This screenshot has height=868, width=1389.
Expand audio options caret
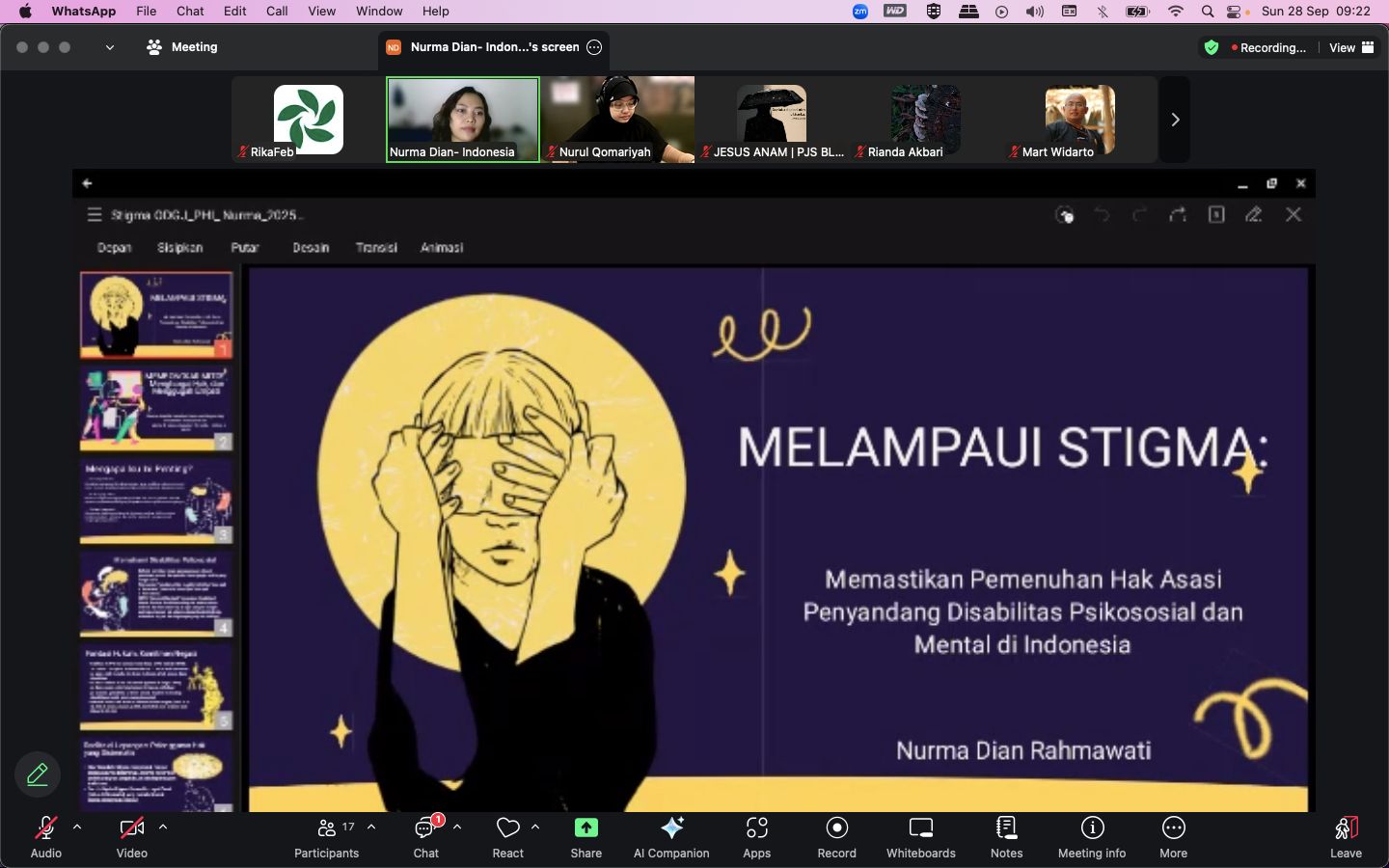[77, 827]
